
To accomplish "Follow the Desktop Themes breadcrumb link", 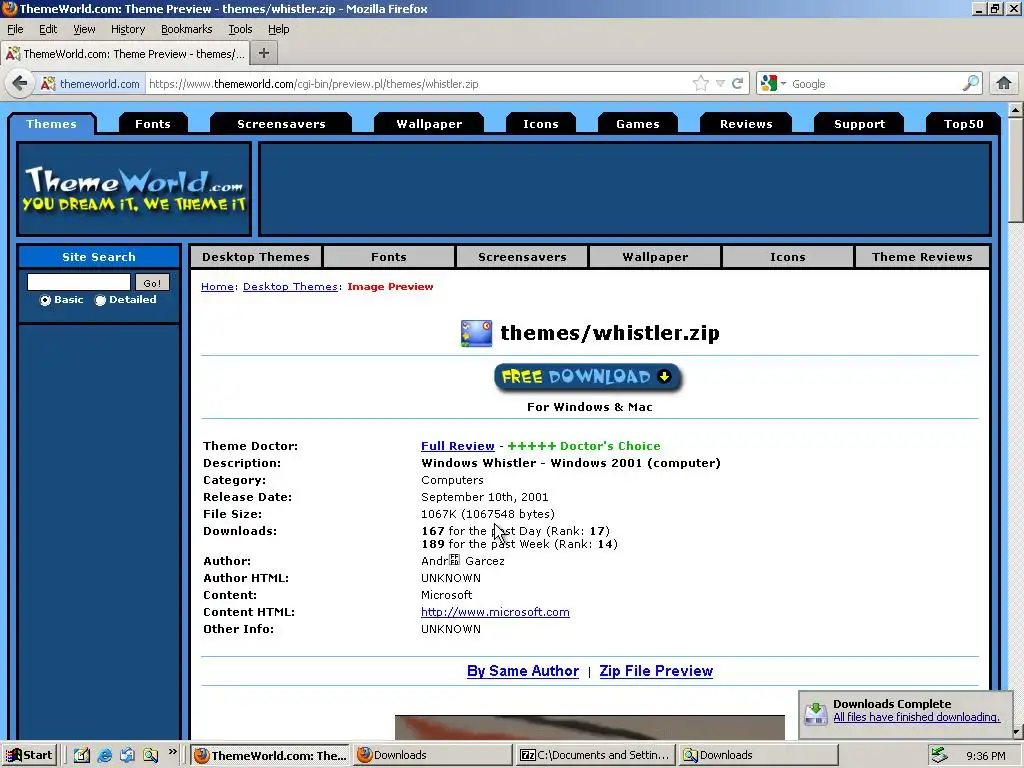I will click(291, 287).
